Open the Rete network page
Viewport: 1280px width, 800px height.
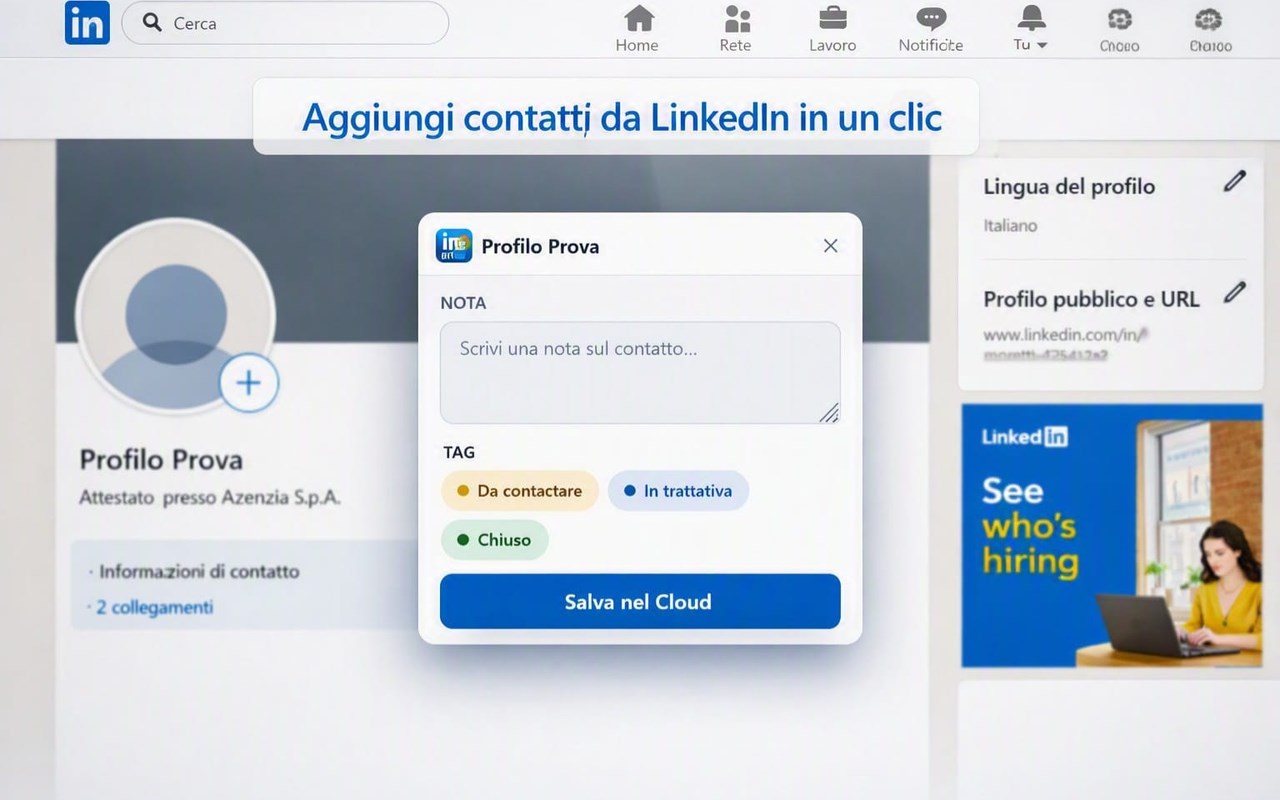736,28
